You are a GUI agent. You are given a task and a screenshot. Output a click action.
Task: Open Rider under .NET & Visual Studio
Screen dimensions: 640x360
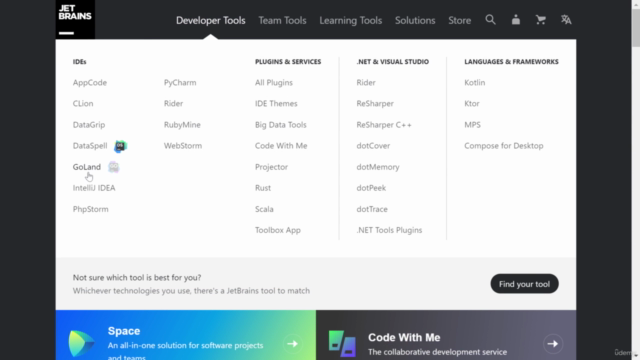pos(366,82)
